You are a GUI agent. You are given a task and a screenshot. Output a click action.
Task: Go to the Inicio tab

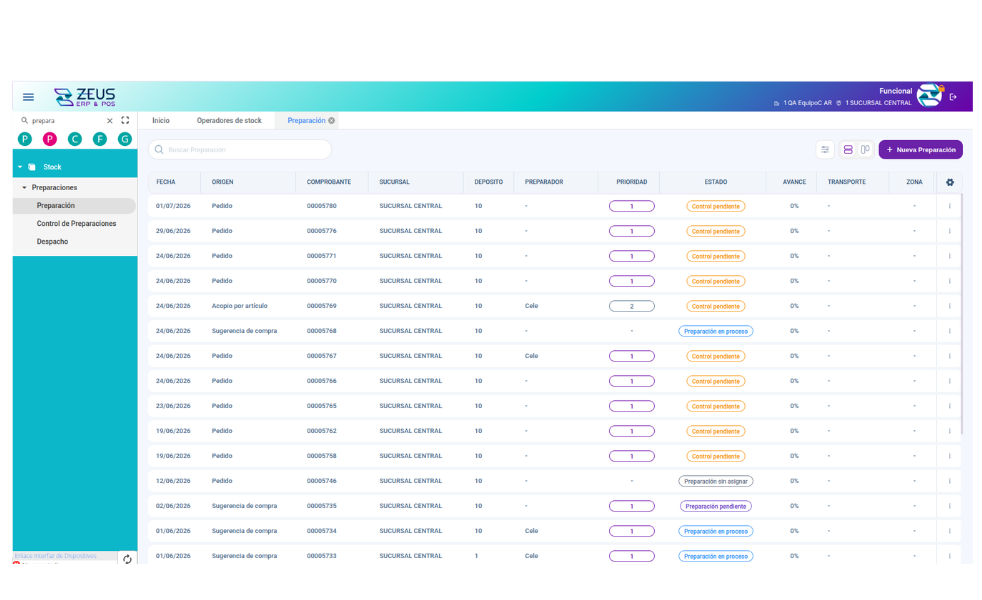pyautogui.click(x=161, y=120)
